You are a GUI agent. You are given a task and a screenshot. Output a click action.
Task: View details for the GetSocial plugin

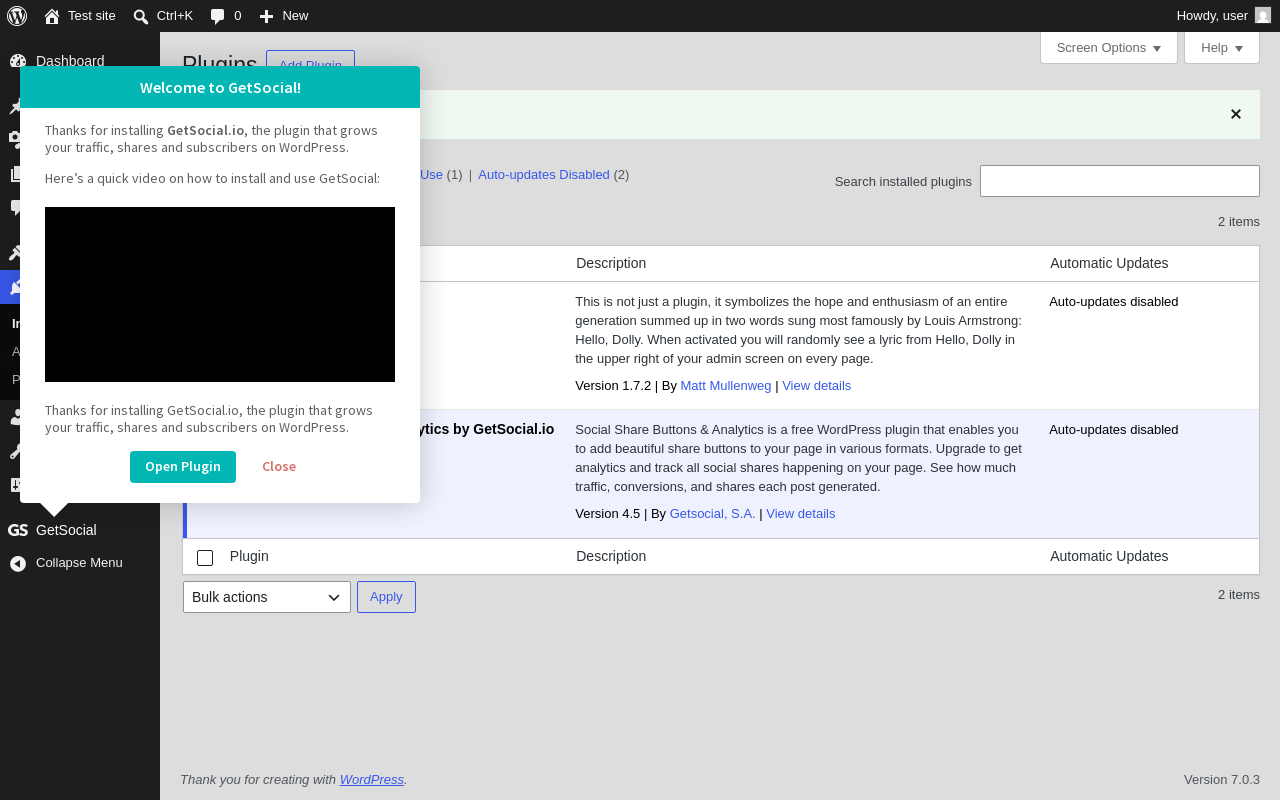pyautogui.click(x=801, y=514)
